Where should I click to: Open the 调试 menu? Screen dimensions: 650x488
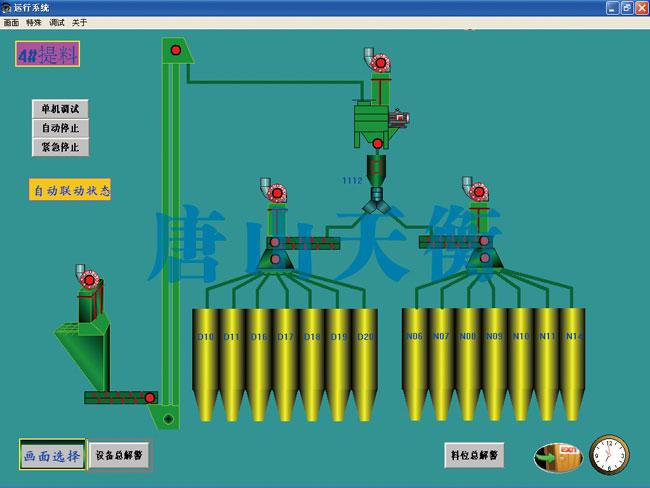[x=57, y=22]
